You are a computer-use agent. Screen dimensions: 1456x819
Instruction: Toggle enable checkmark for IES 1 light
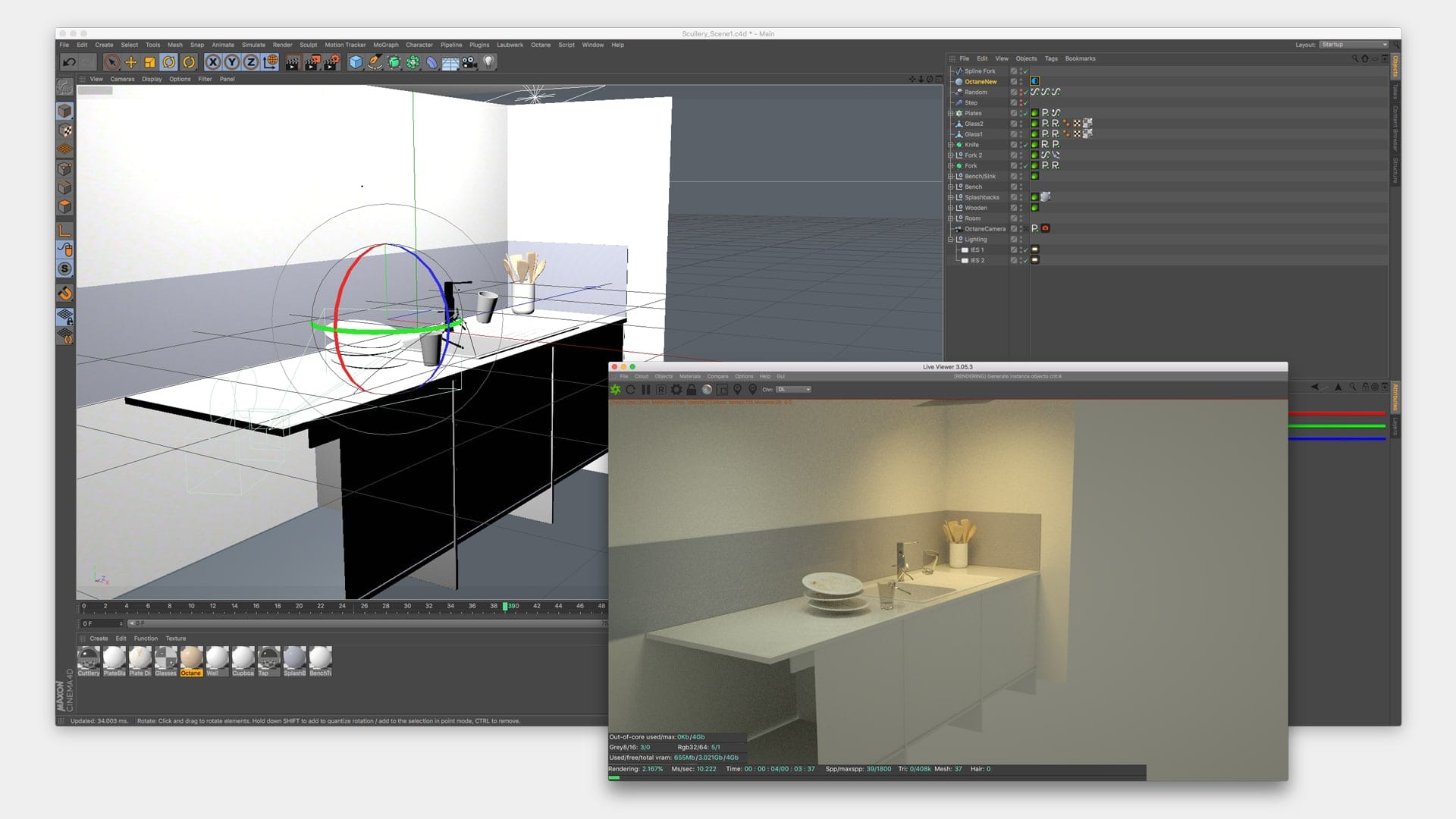(x=1025, y=250)
